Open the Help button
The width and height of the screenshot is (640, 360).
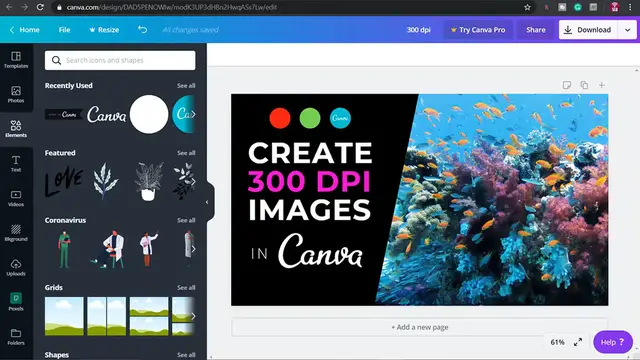613,342
